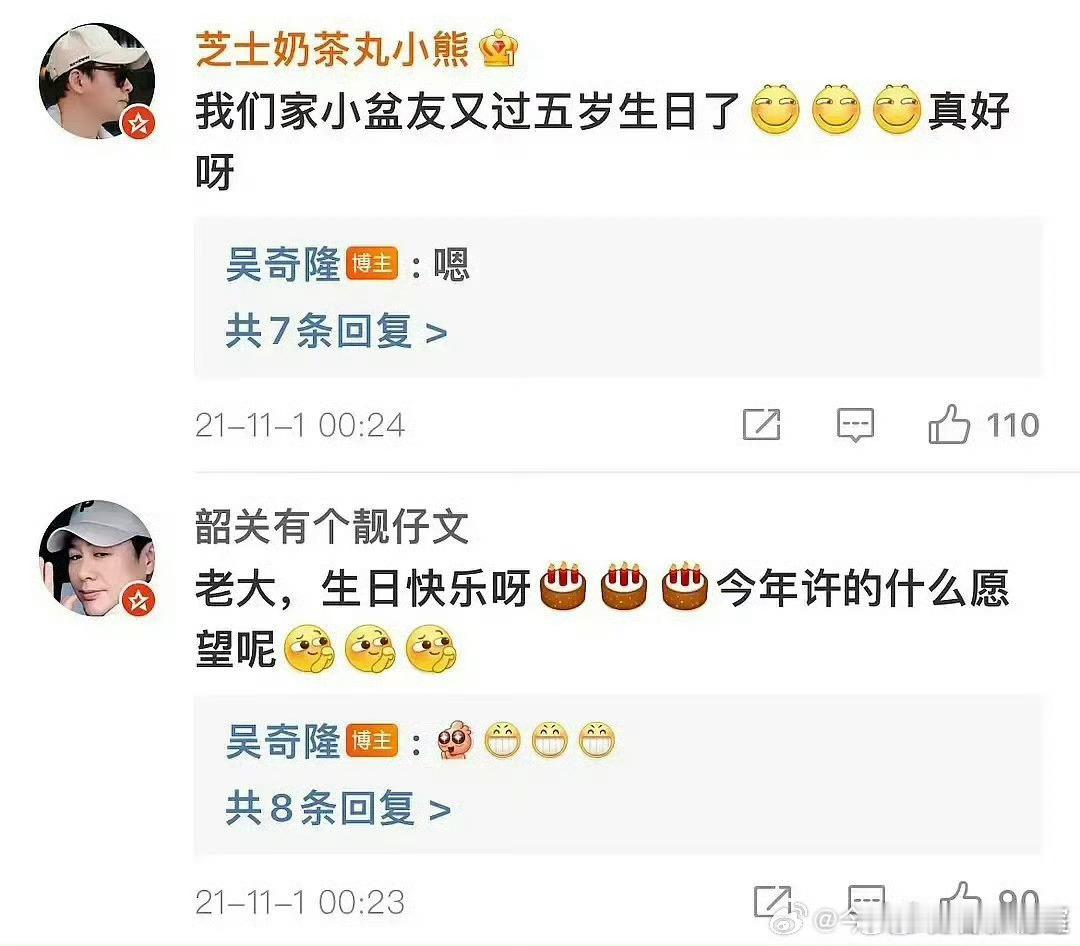The width and height of the screenshot is (1080, 946).
Task: Expand 共7条回复 replies
Action: (336, 331)
